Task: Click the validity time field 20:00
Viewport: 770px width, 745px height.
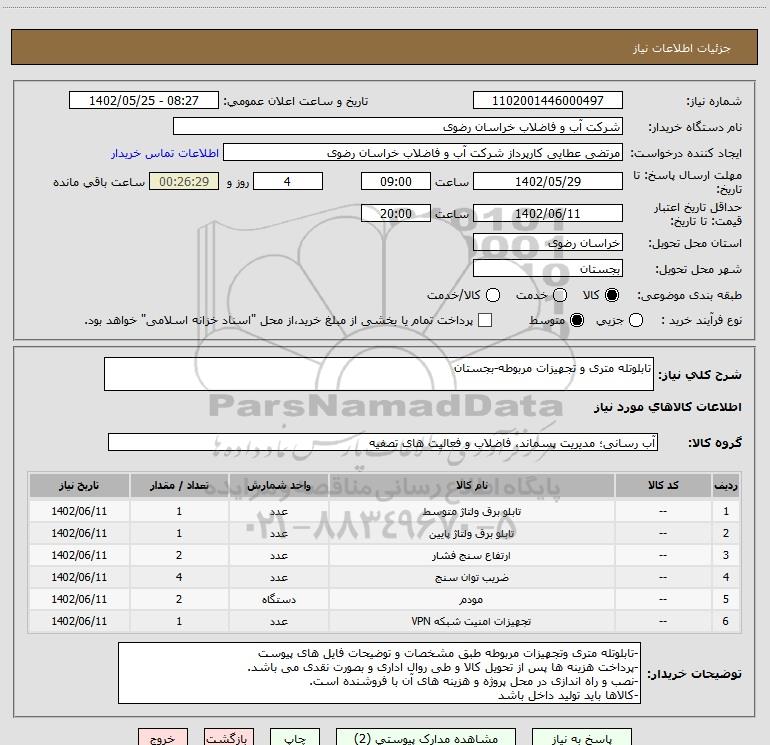Action: [x=396, y=213]
